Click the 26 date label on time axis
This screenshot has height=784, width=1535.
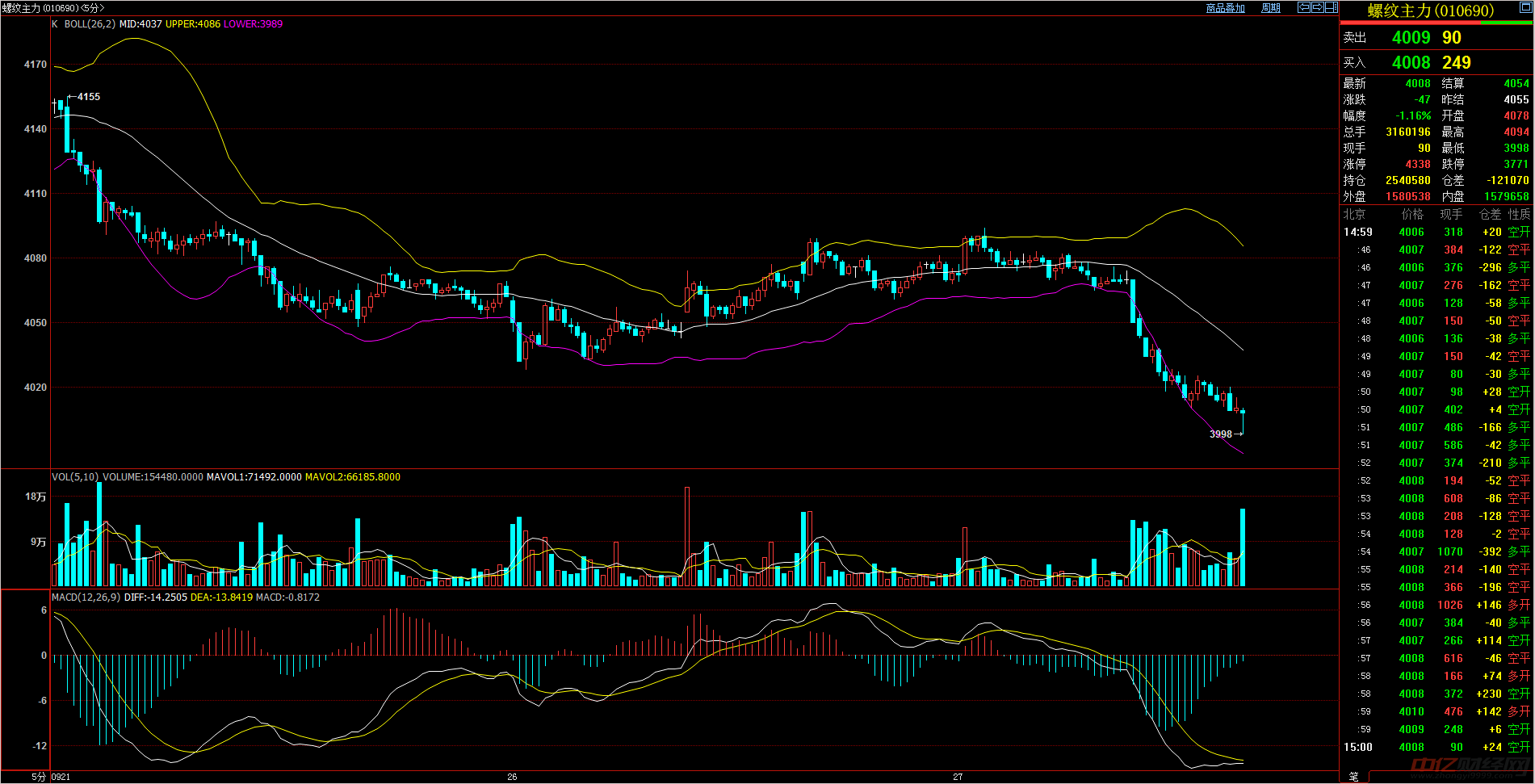pyautogui.click(x=512, y=777)
